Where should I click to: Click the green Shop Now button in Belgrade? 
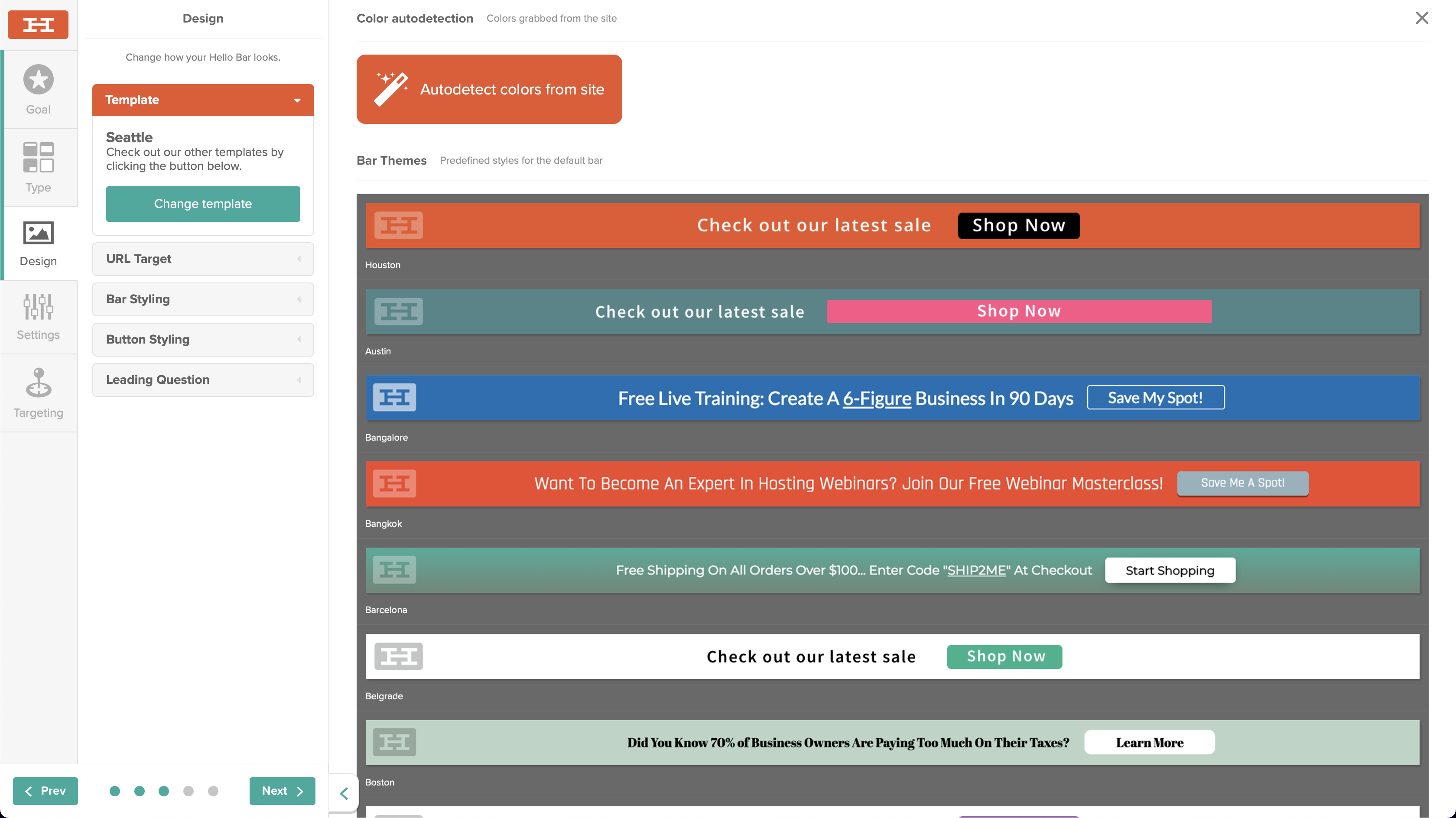click(x=1004, y=656)
